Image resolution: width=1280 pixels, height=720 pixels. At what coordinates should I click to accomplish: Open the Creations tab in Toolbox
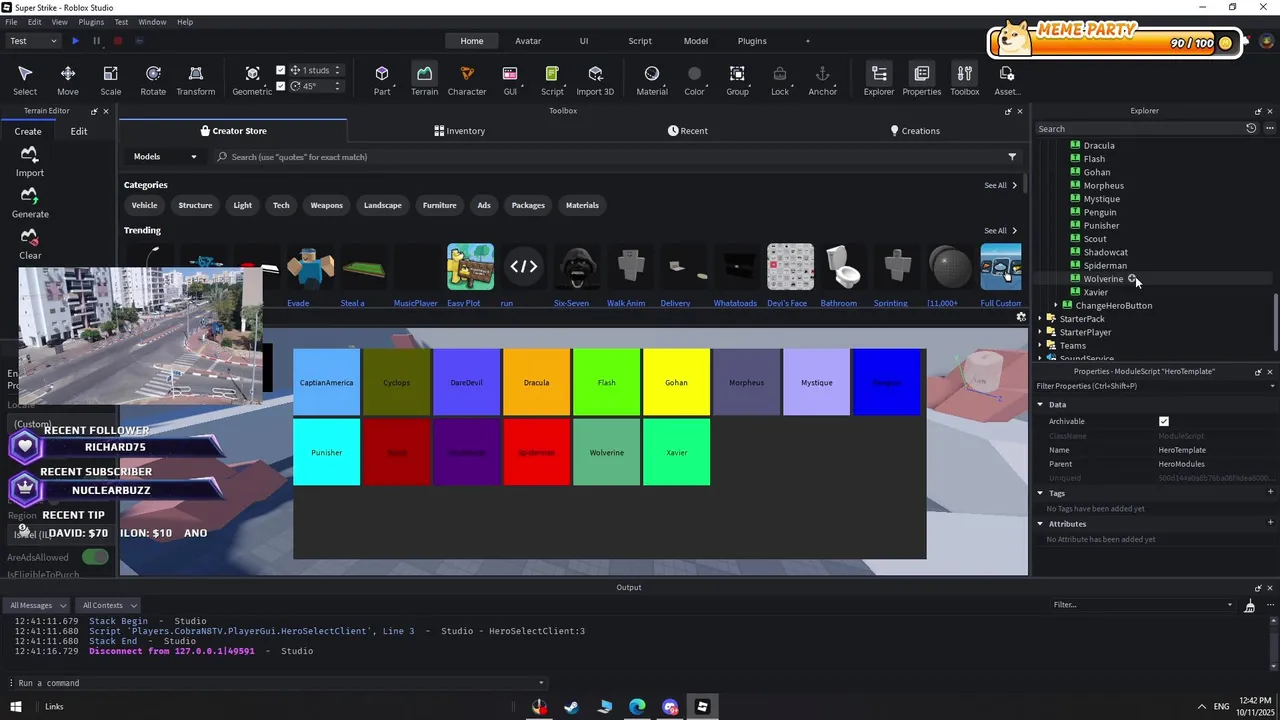coord(915,131)
